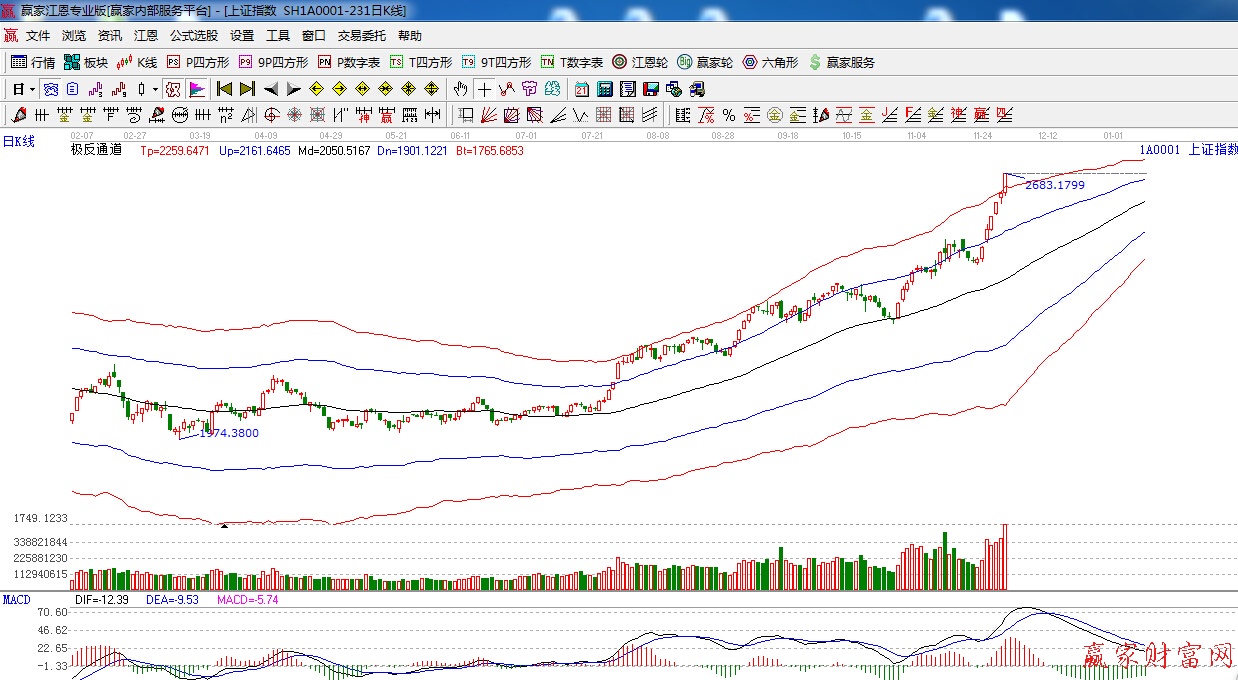Image resolution: width=1238 pixels, height=680 pixels.
Task: Expand the candlestick style dropdown arrow
Action: 155,89
